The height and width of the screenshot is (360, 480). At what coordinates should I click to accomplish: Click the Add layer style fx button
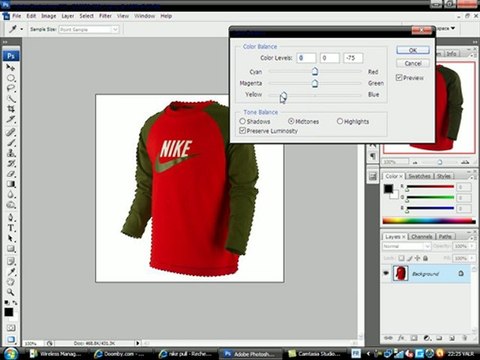(x=401, y=338)
